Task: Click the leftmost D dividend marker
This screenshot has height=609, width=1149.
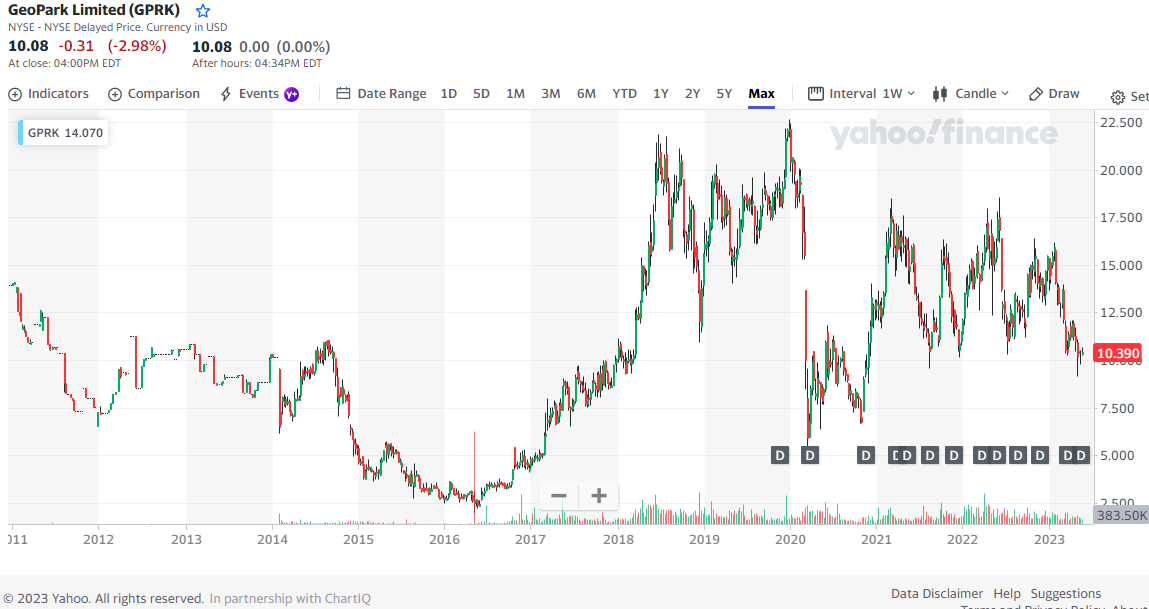Action: tap(780, 455)
